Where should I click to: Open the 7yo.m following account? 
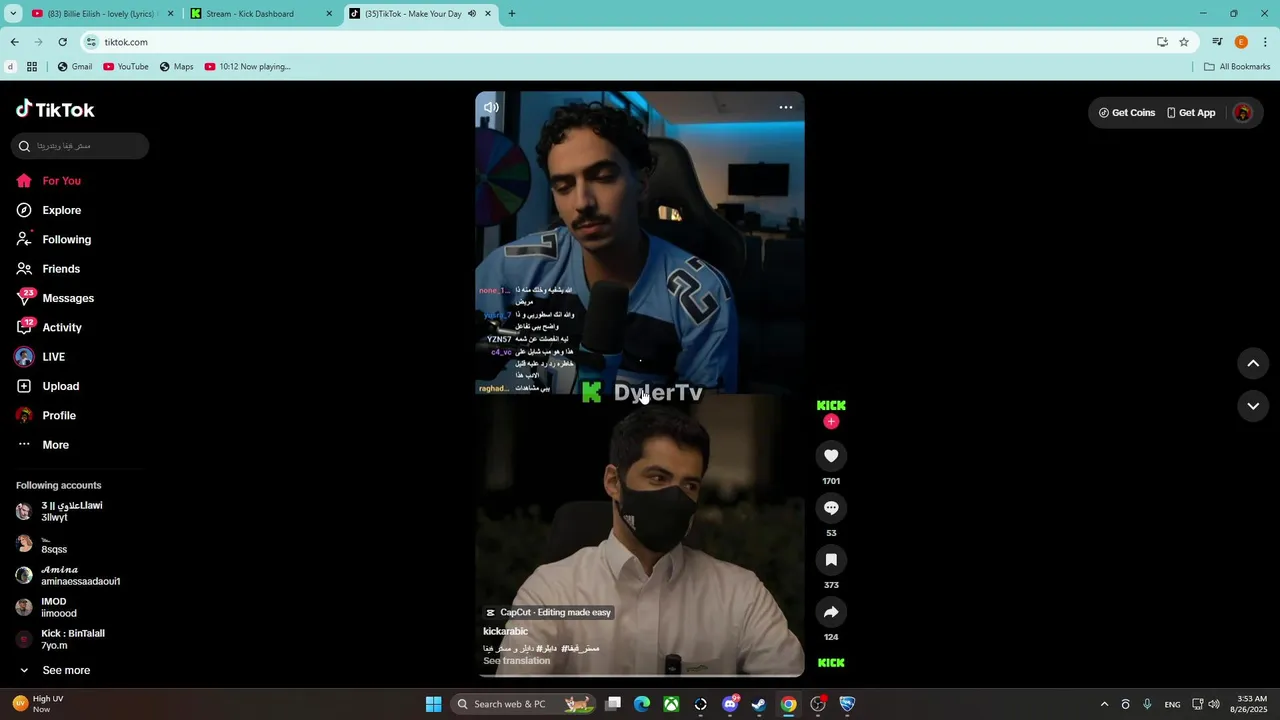coord(60,640)
